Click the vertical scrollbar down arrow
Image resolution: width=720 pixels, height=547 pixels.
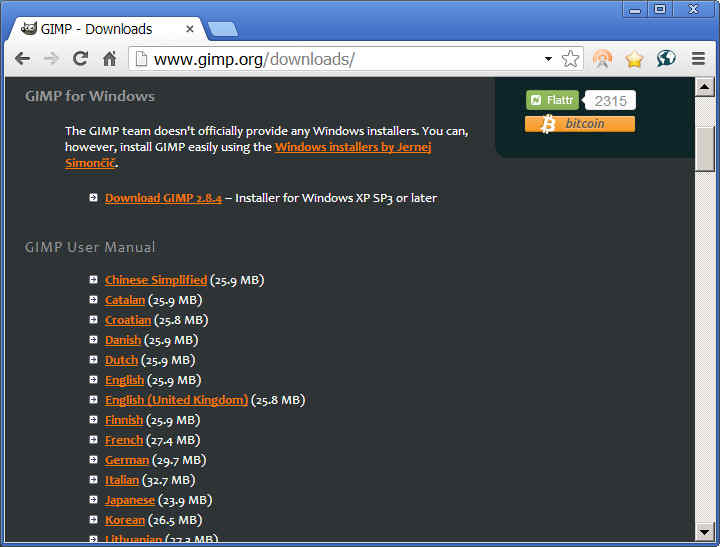pyautogui.click(x=705, y=532)
